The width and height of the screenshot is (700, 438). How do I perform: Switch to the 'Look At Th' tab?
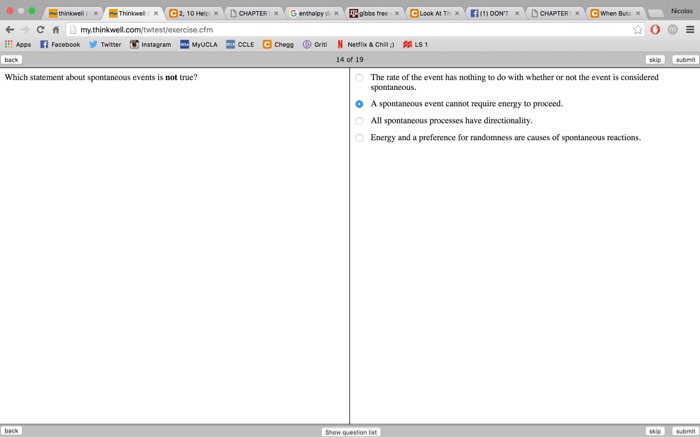point(433,13)
